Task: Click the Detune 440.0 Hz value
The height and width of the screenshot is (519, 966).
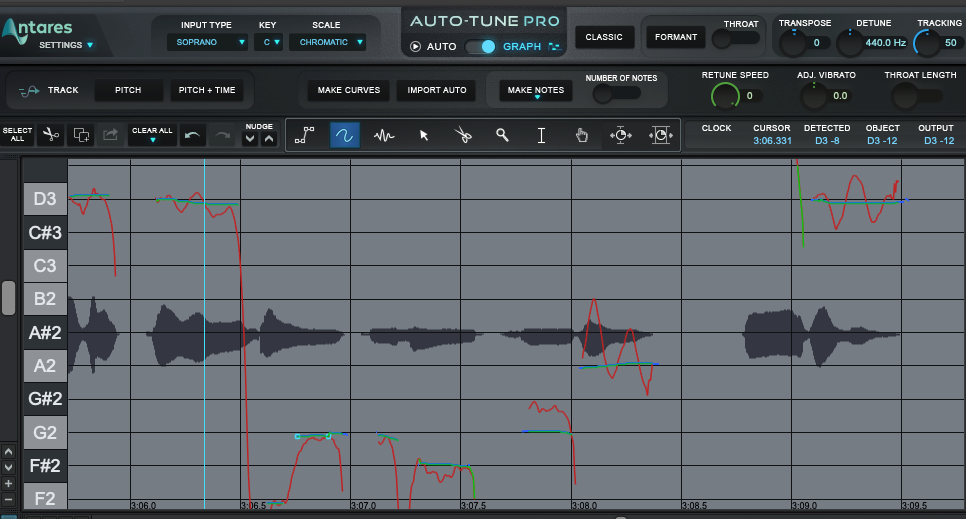Action: [885, 43]
